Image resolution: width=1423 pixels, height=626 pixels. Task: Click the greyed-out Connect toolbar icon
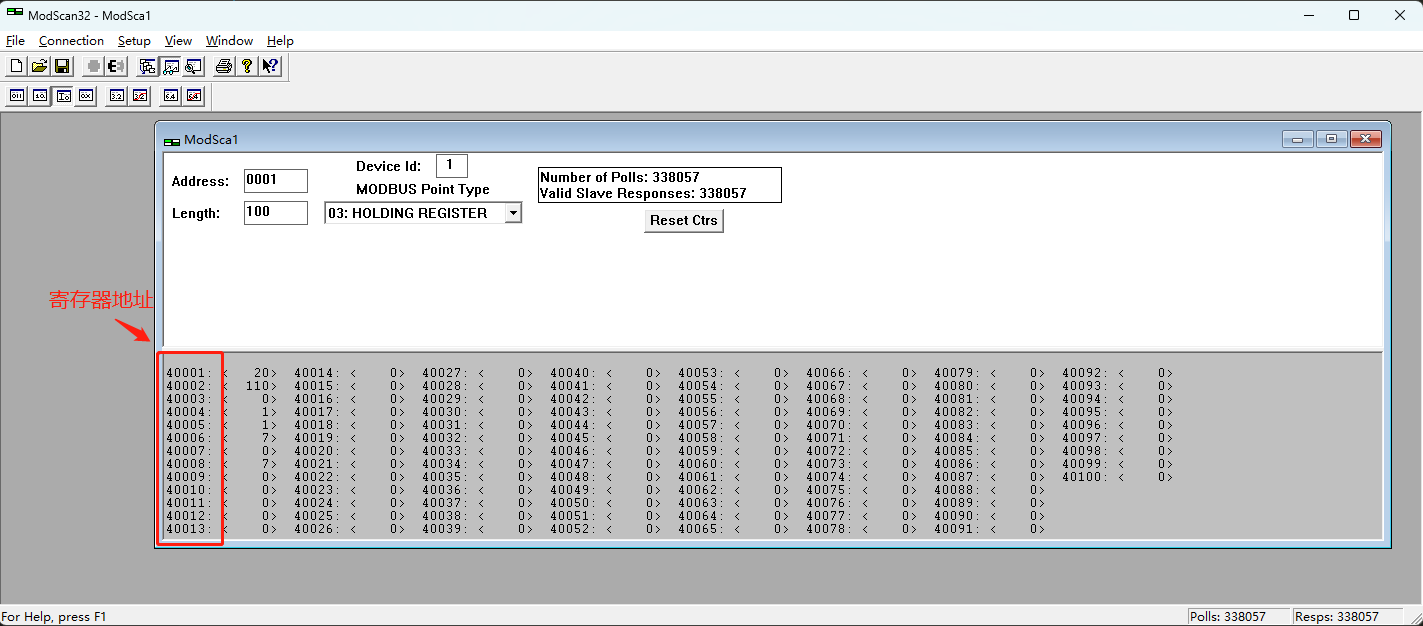point(93,66)
